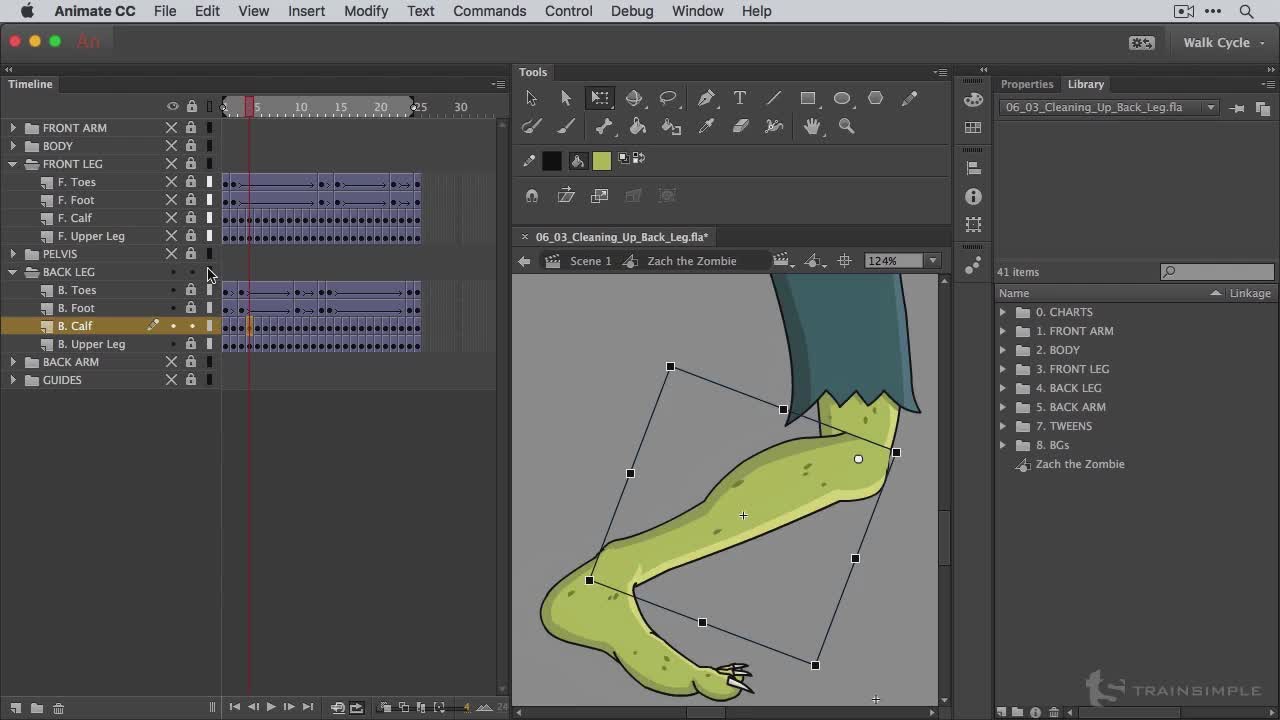Select the Lasso tool
Viewport: 1280px width, 720px height.
tap(668, 98)
